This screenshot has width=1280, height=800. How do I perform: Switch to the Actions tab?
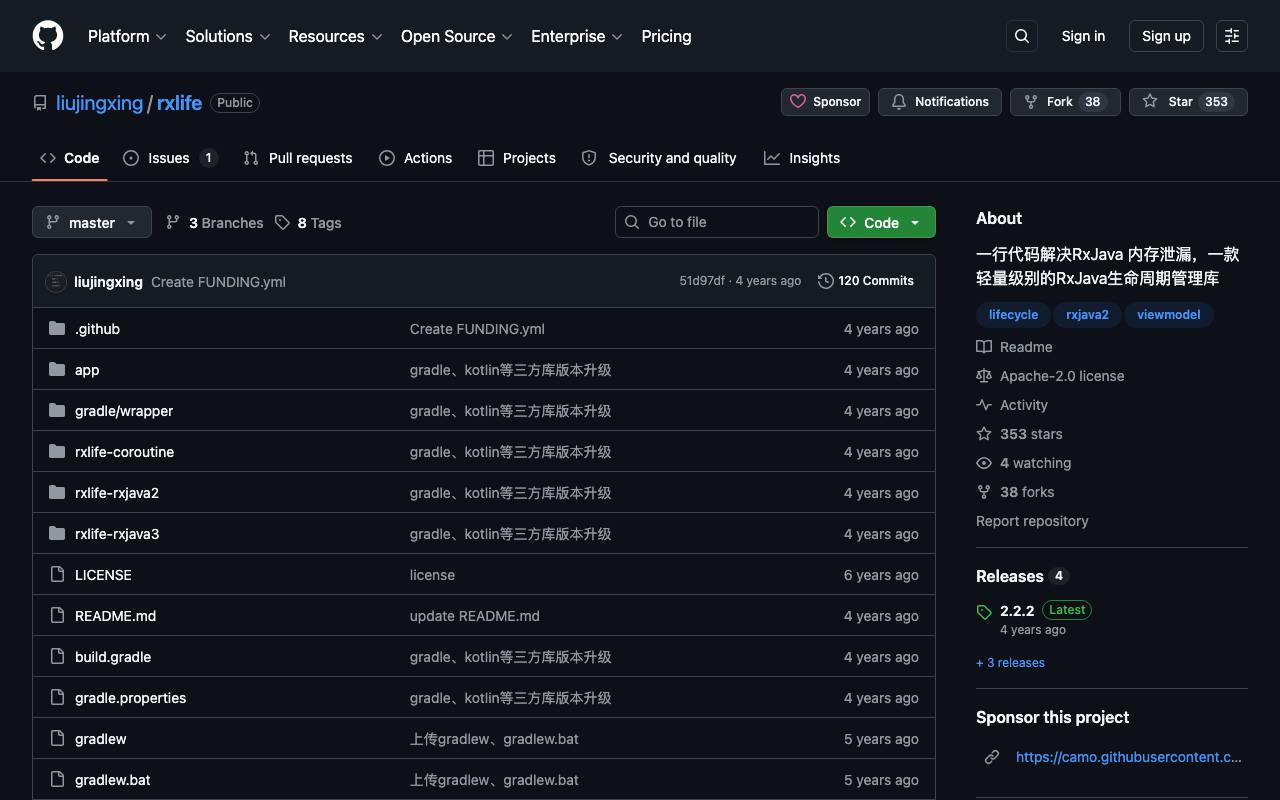(x=415, y=158)
